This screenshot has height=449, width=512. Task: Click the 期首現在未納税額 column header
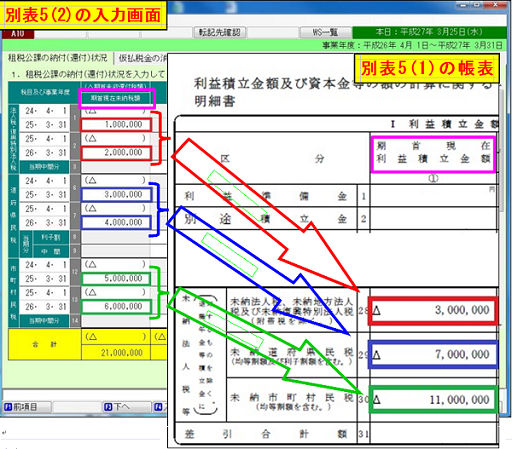pyautogui.click(x=116, y=98)
